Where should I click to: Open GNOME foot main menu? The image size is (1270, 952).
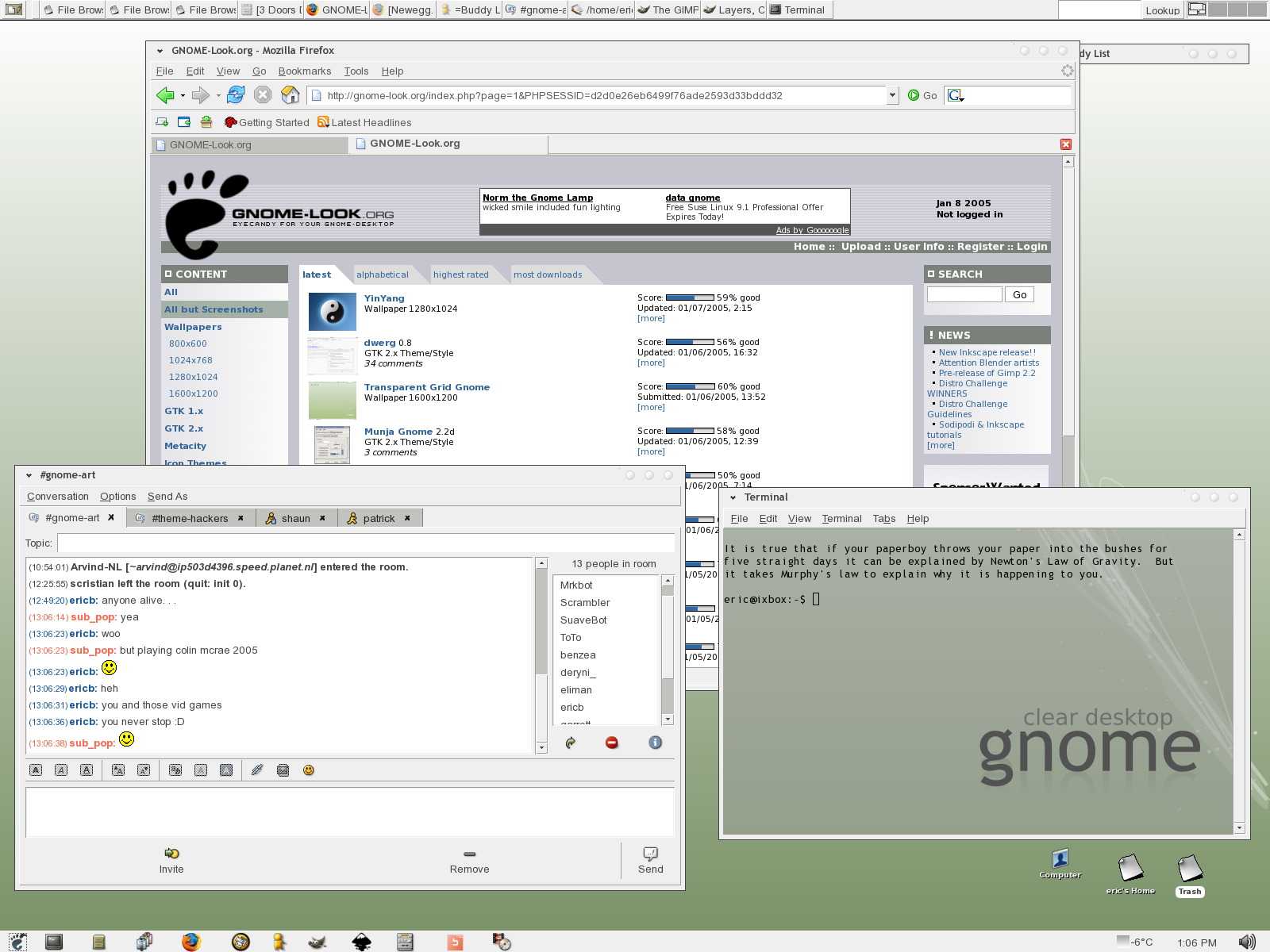click(17, 942)
